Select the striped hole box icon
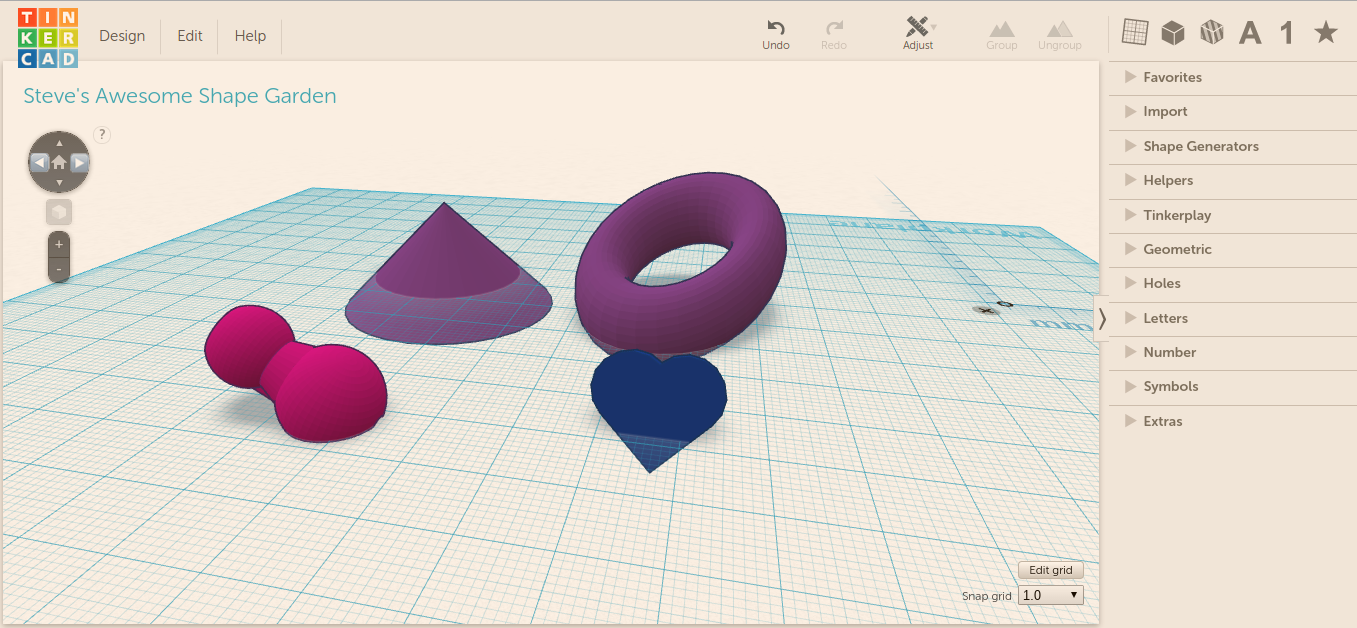The image size is (1357, 628). [1212, 33]
